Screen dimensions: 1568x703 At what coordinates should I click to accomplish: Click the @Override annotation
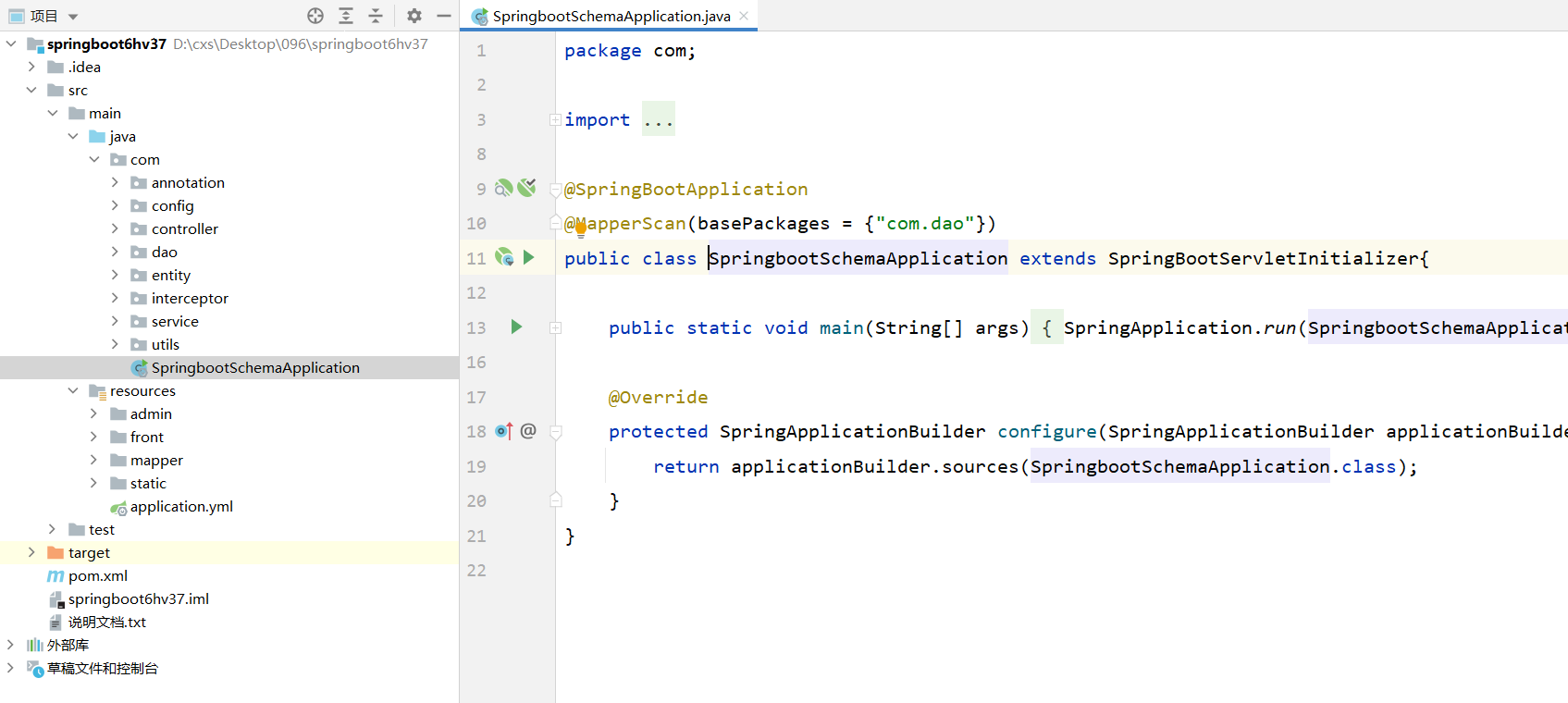[658, 397]
